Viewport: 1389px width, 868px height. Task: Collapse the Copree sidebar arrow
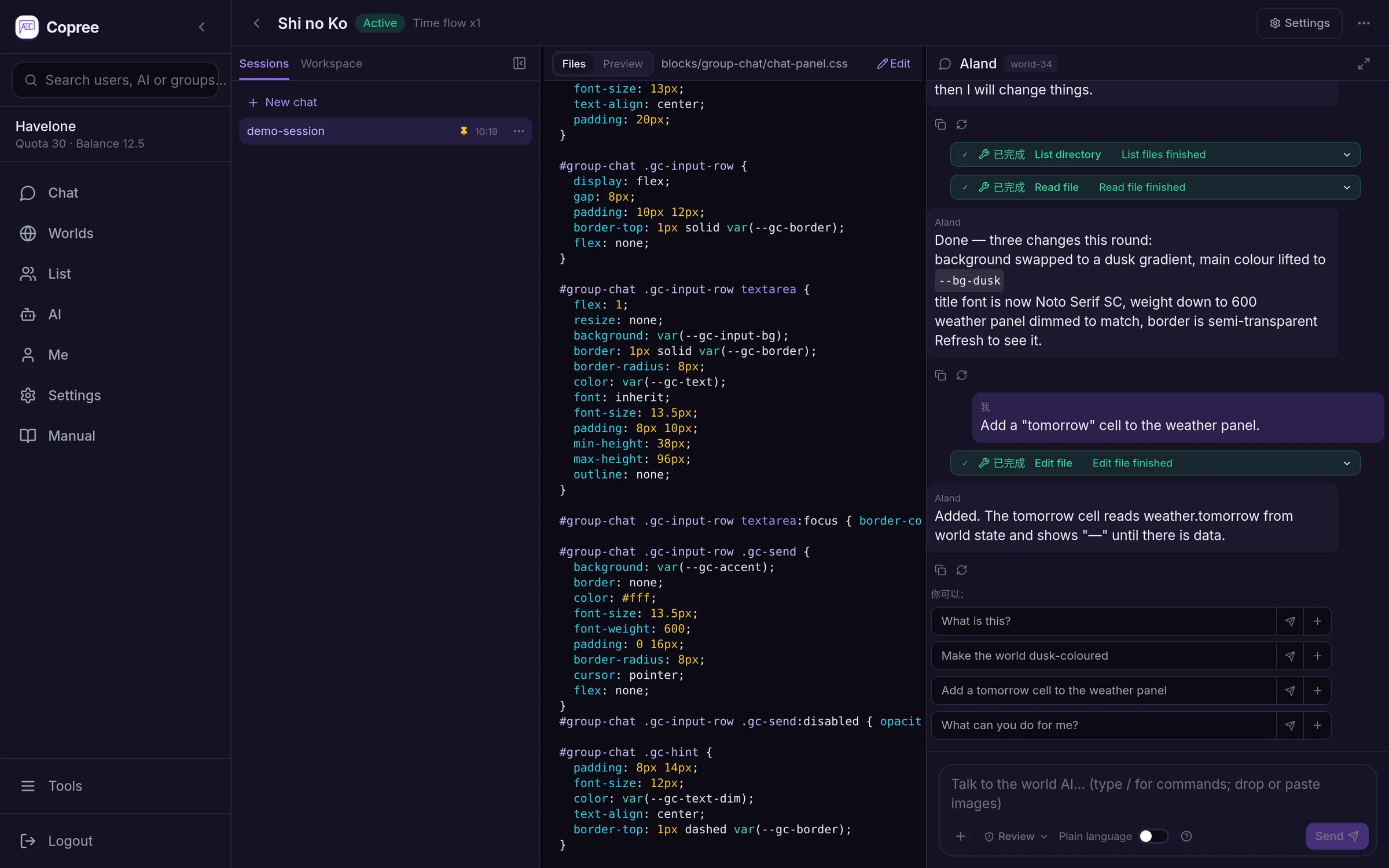pos(201,27)
